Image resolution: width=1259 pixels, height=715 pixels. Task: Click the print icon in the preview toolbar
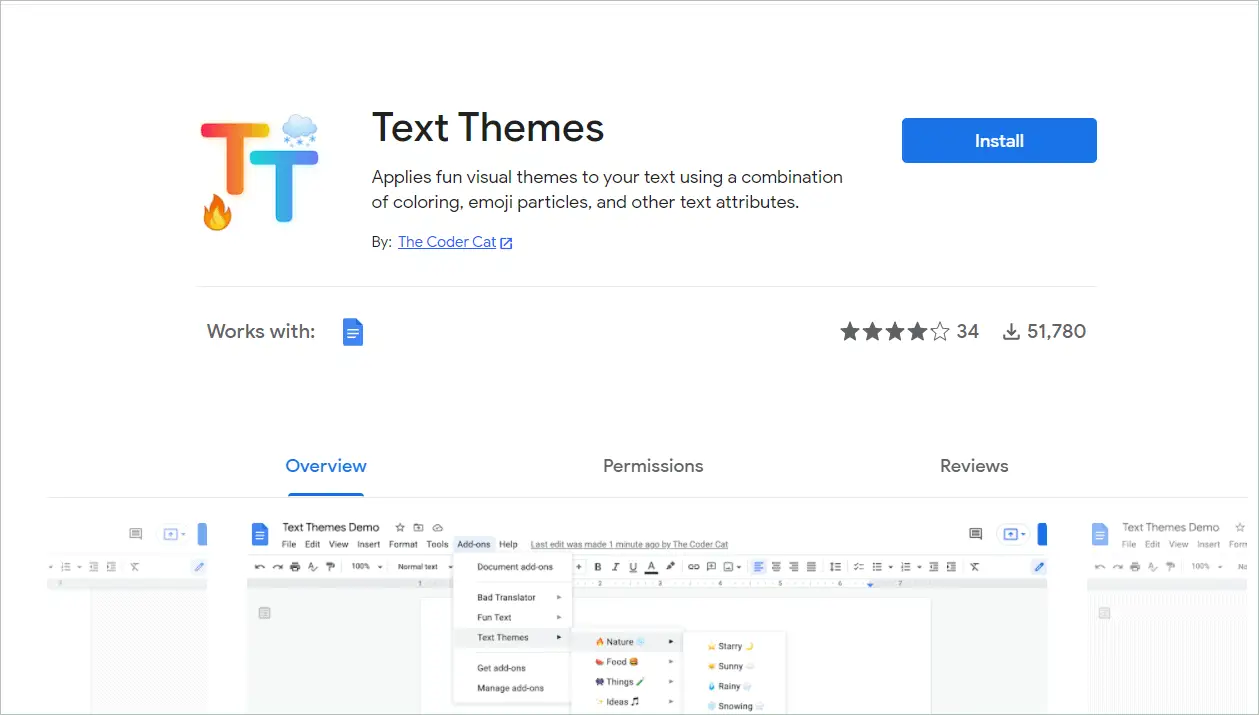(x=295, y=567)
